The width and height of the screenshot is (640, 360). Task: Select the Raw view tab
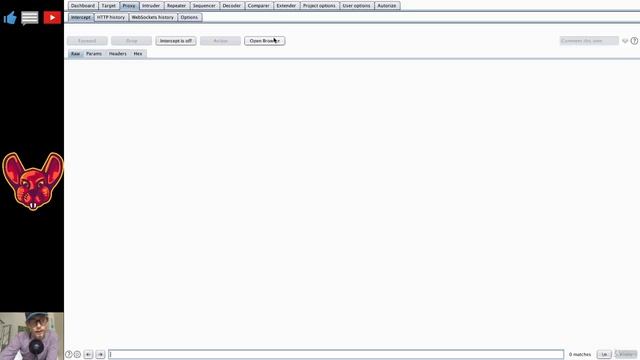click(76, 53)
